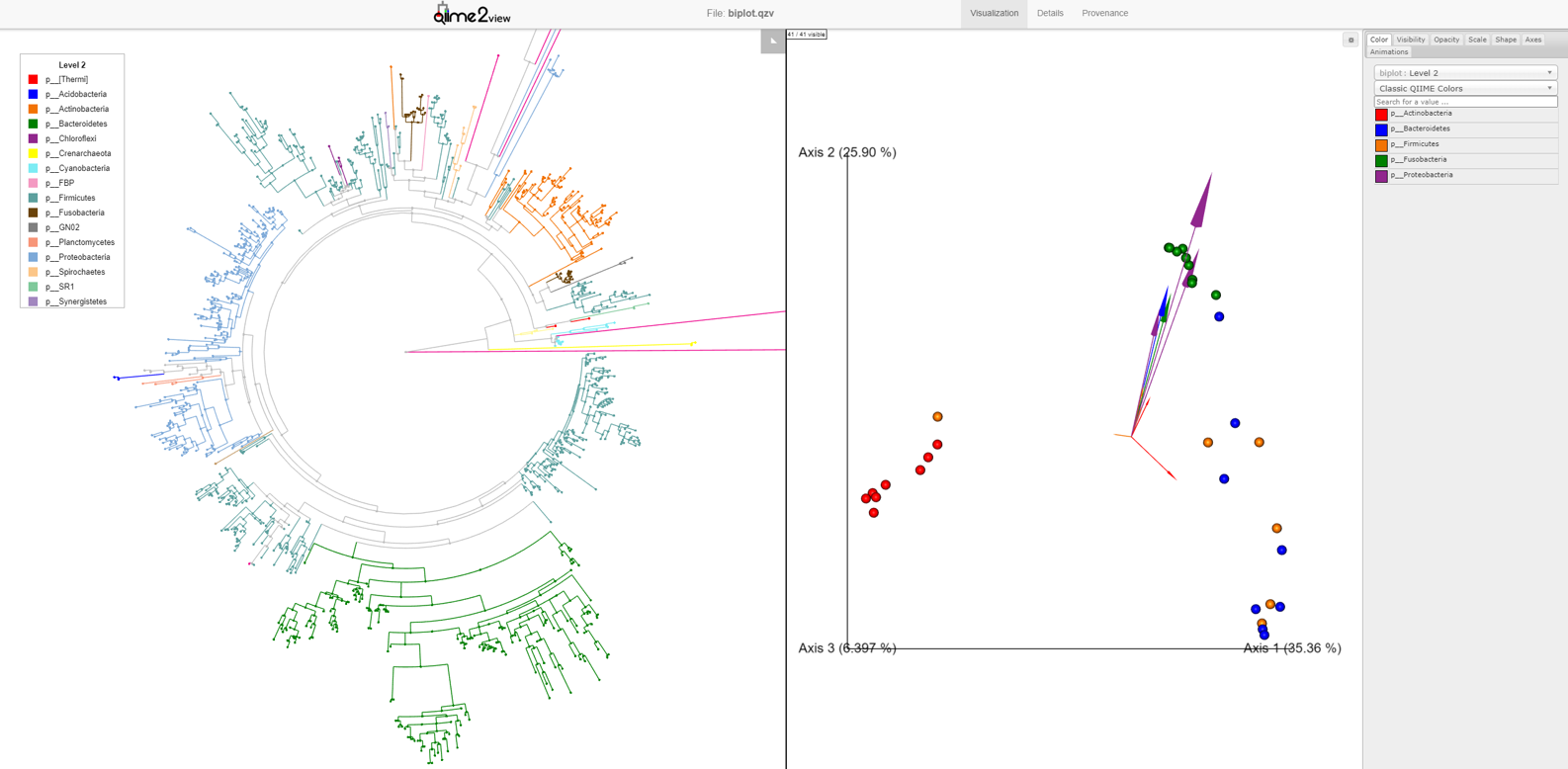
Task: Open the Axes tab
Action: tap(1533, 40)
